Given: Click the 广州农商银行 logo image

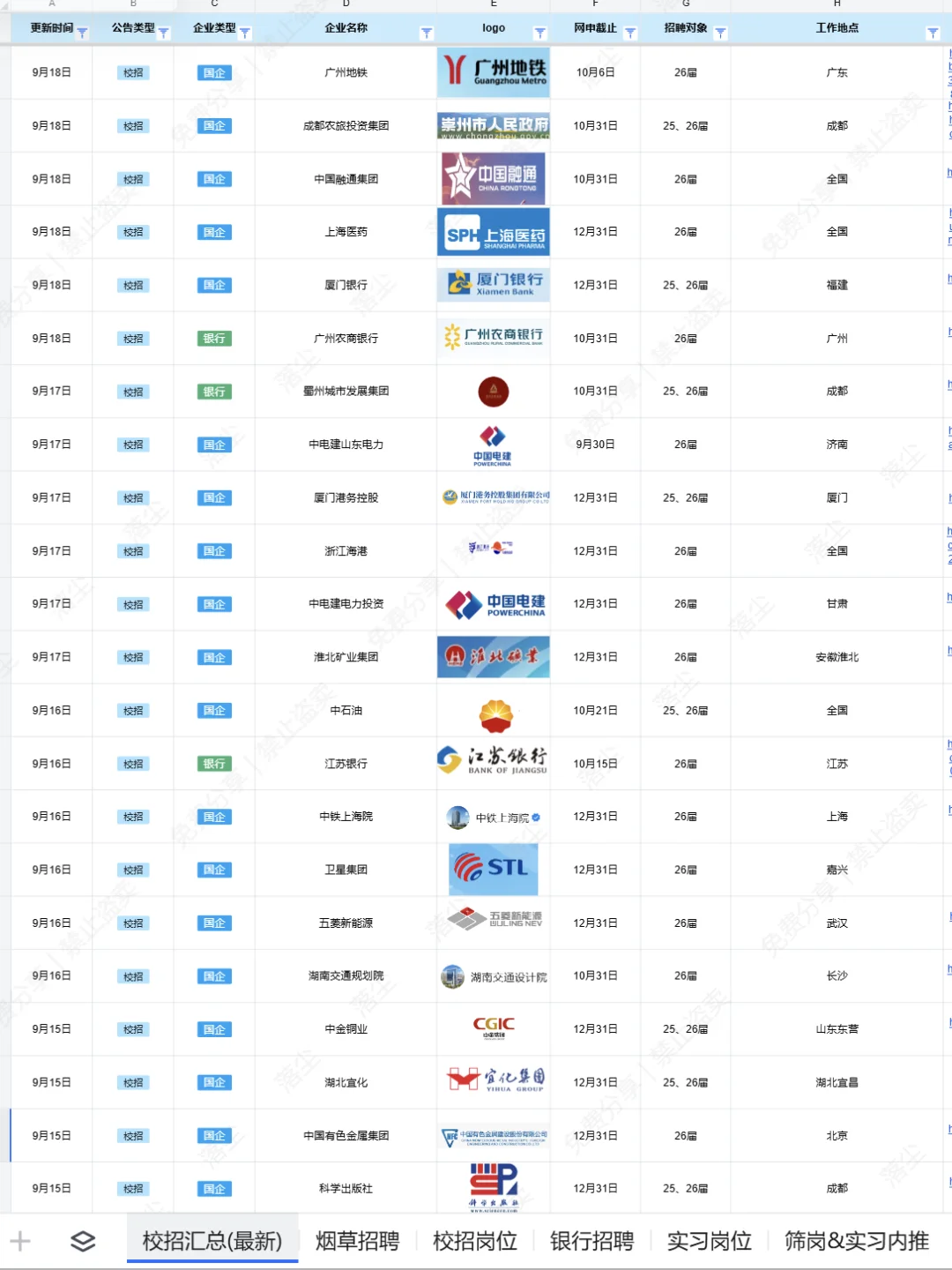Looking at the screenshot, I should [x=494, y=337].
